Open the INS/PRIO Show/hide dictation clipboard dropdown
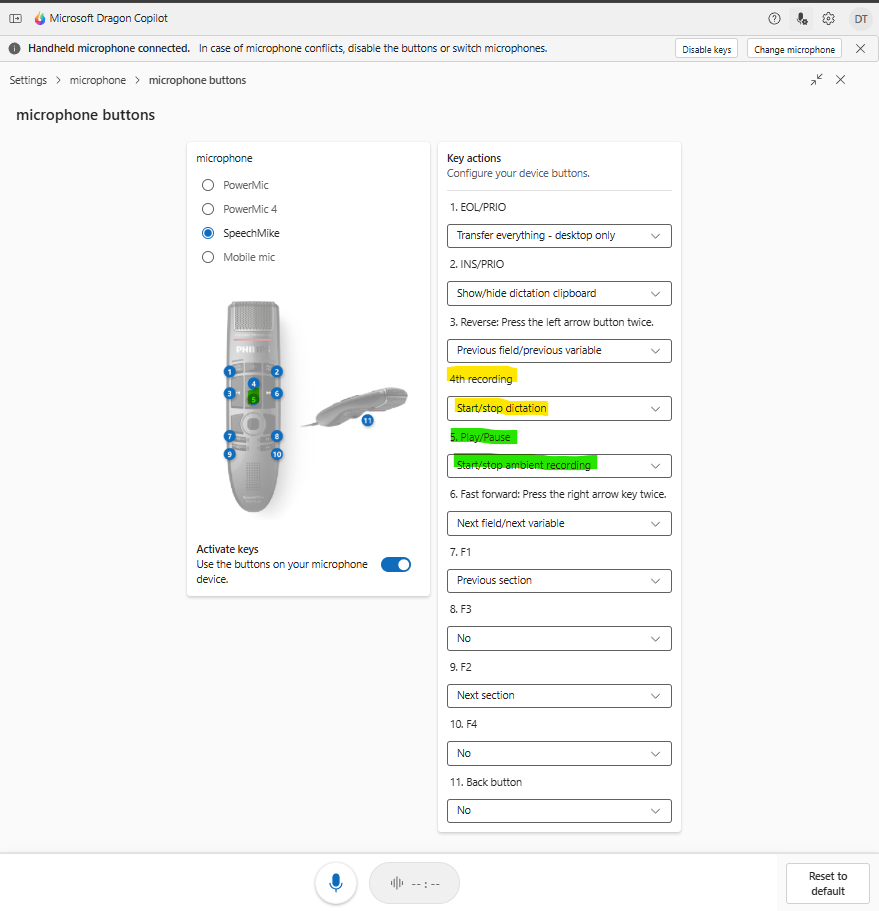Viewport: 879px width, 911px height. click(559, 293)
